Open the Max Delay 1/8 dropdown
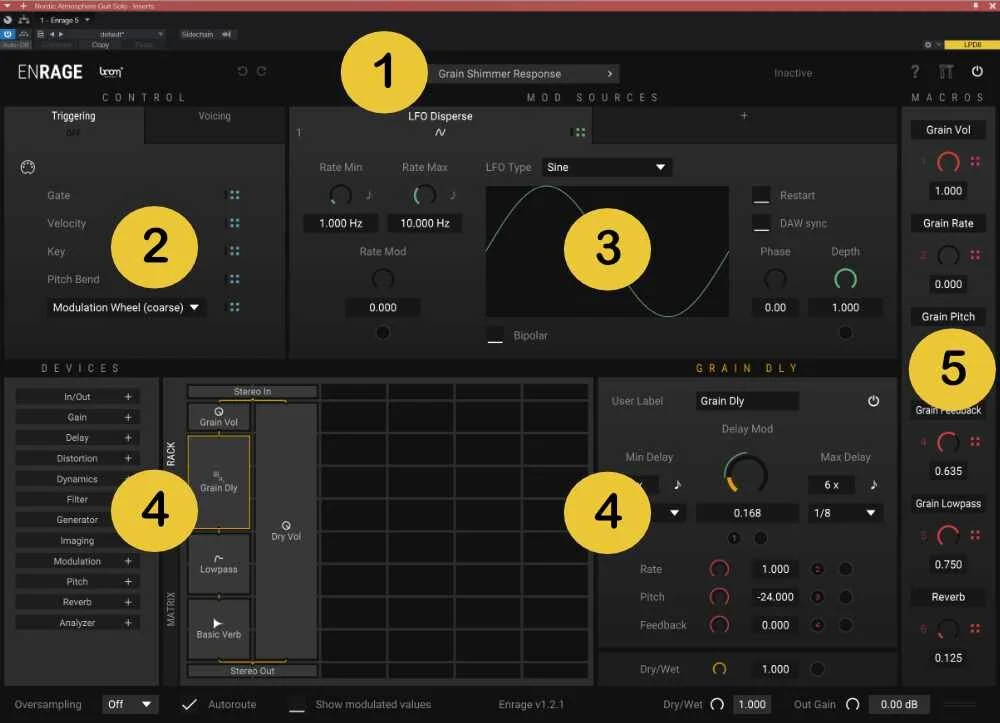The height and width of the screenshot is (723, 1000). pos(845,513)
